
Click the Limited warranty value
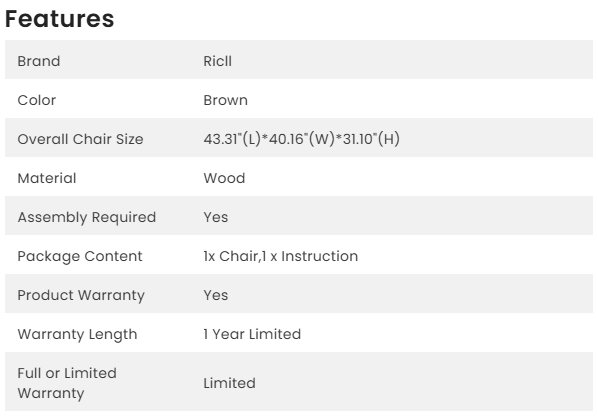[229, 383]
